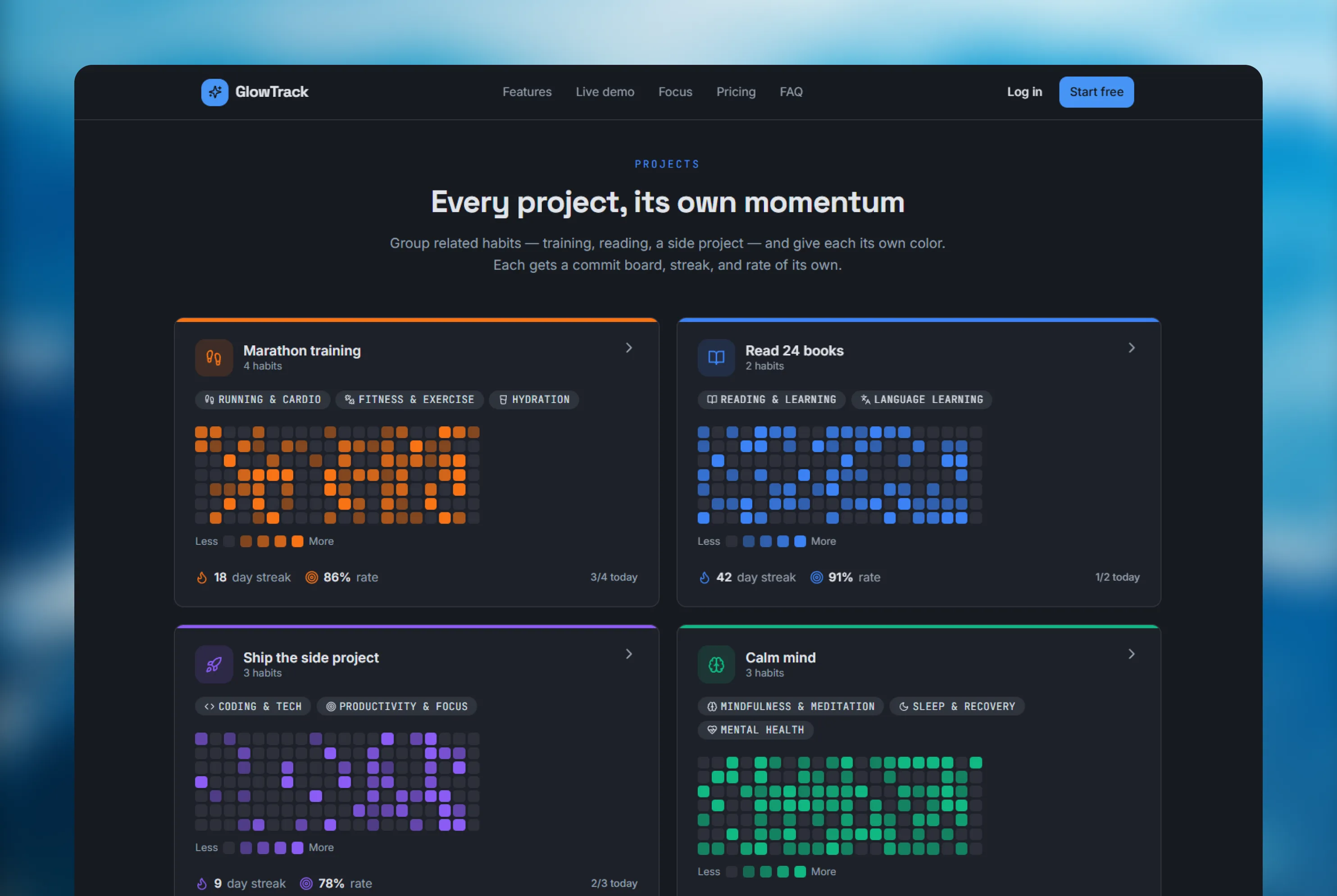Click the 1/2 today text
The width and height of the screenshot is (1337, 896).
(1117, 578)
